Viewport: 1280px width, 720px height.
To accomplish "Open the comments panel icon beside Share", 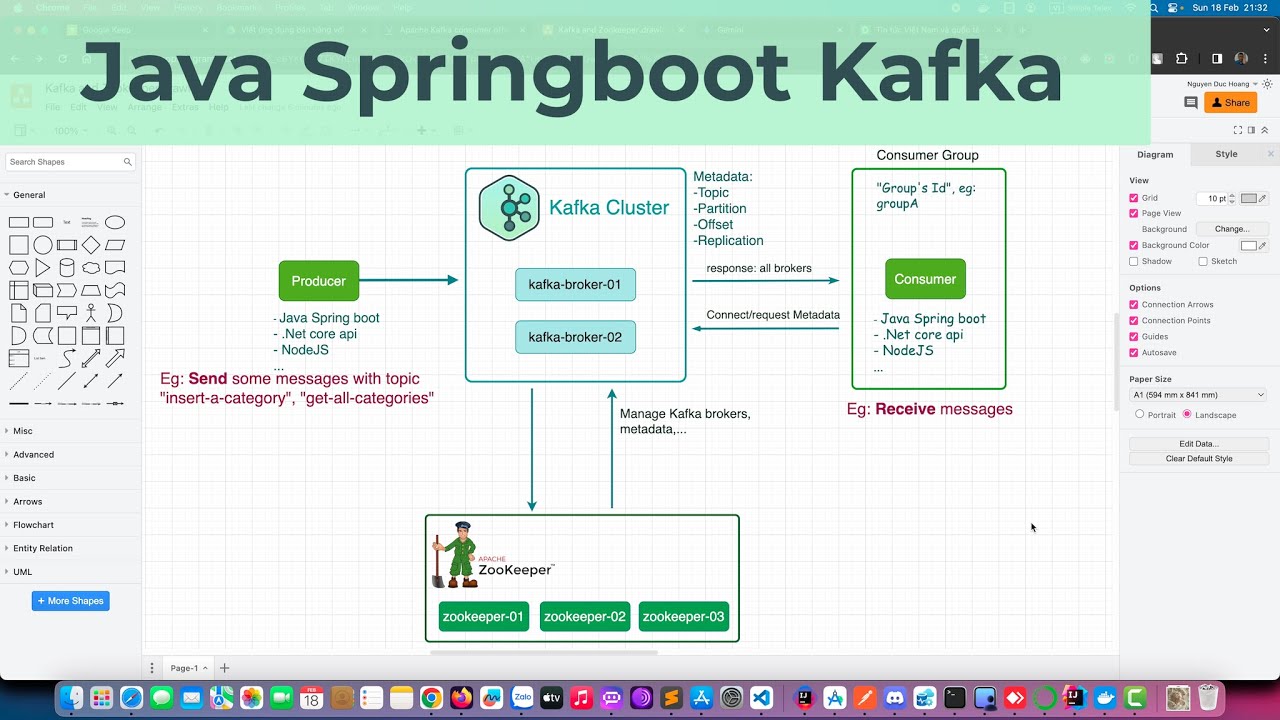I will [1191, 103].
